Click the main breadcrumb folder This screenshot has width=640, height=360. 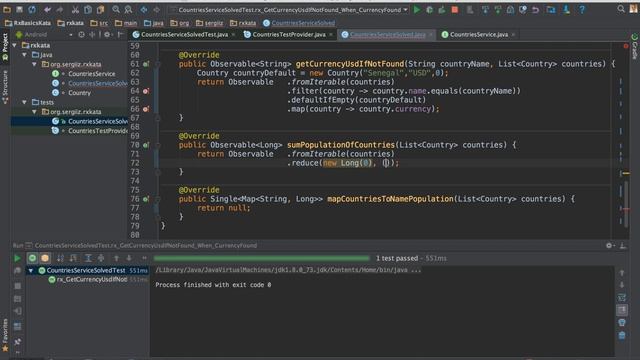pyautogui.click(x=126, y=23)
